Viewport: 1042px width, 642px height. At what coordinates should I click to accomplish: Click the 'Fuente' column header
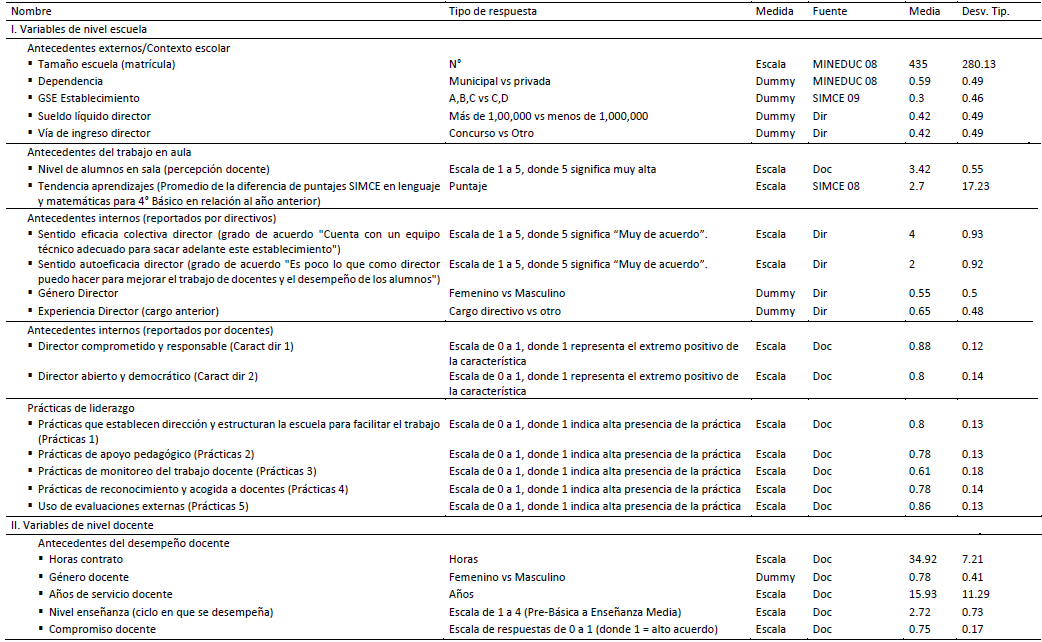coord(832,12)
